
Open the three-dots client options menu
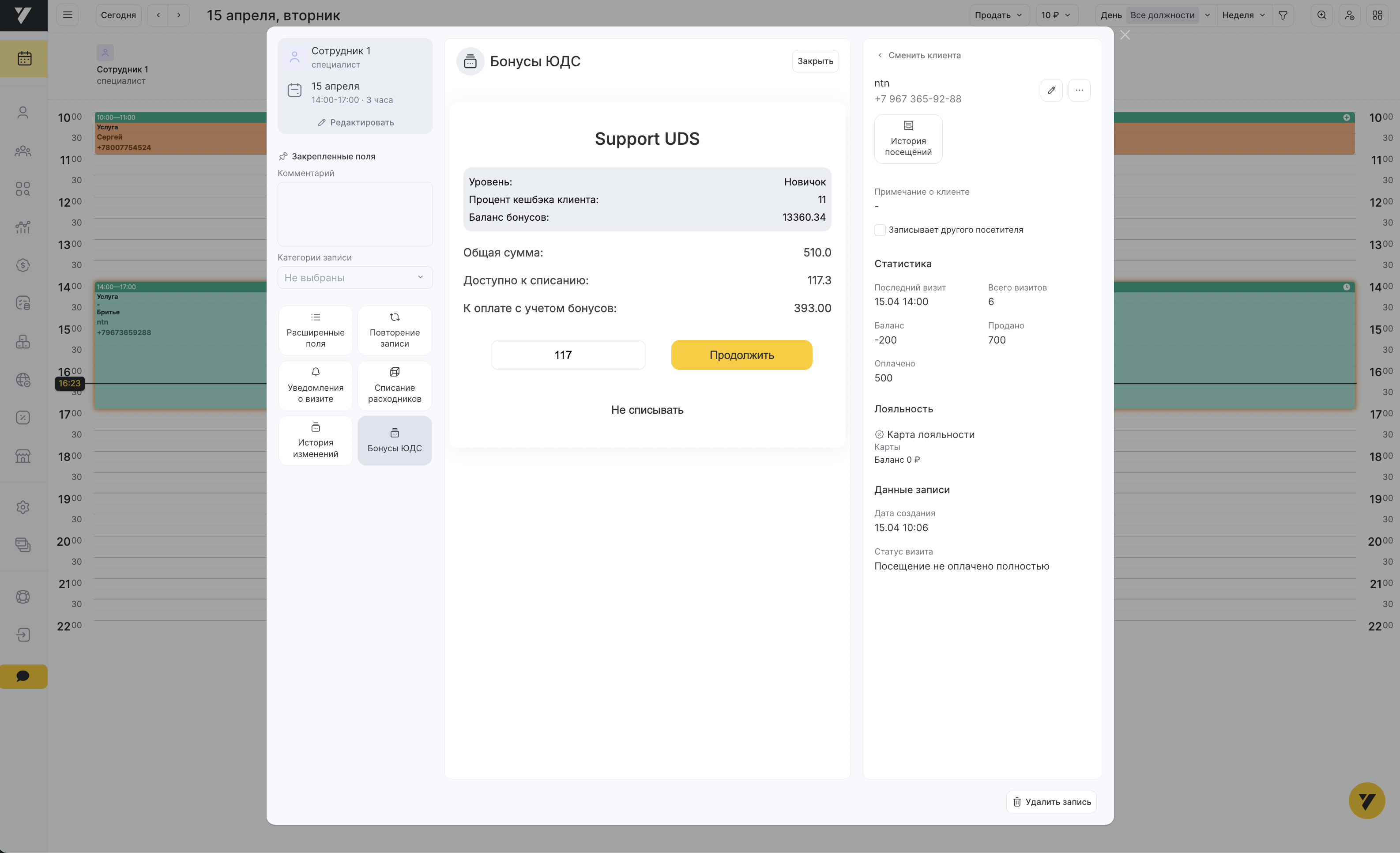[1079, 90]
